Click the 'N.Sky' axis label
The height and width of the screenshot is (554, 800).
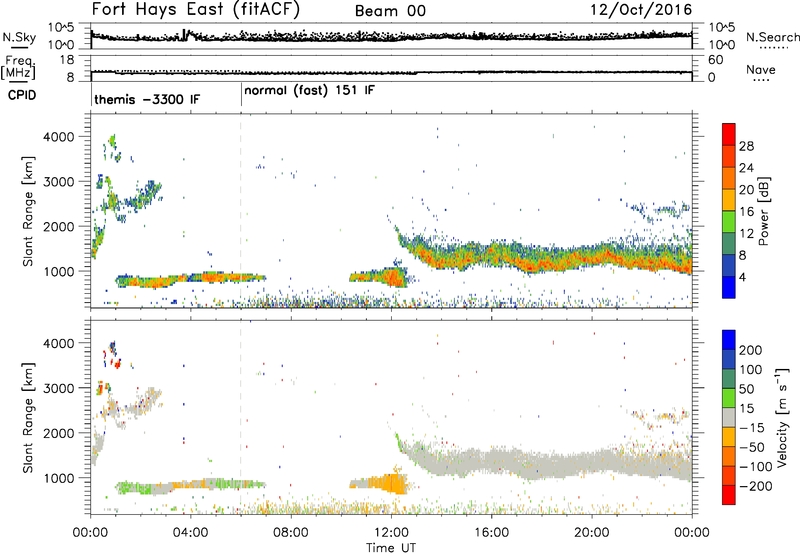[19, 37]
